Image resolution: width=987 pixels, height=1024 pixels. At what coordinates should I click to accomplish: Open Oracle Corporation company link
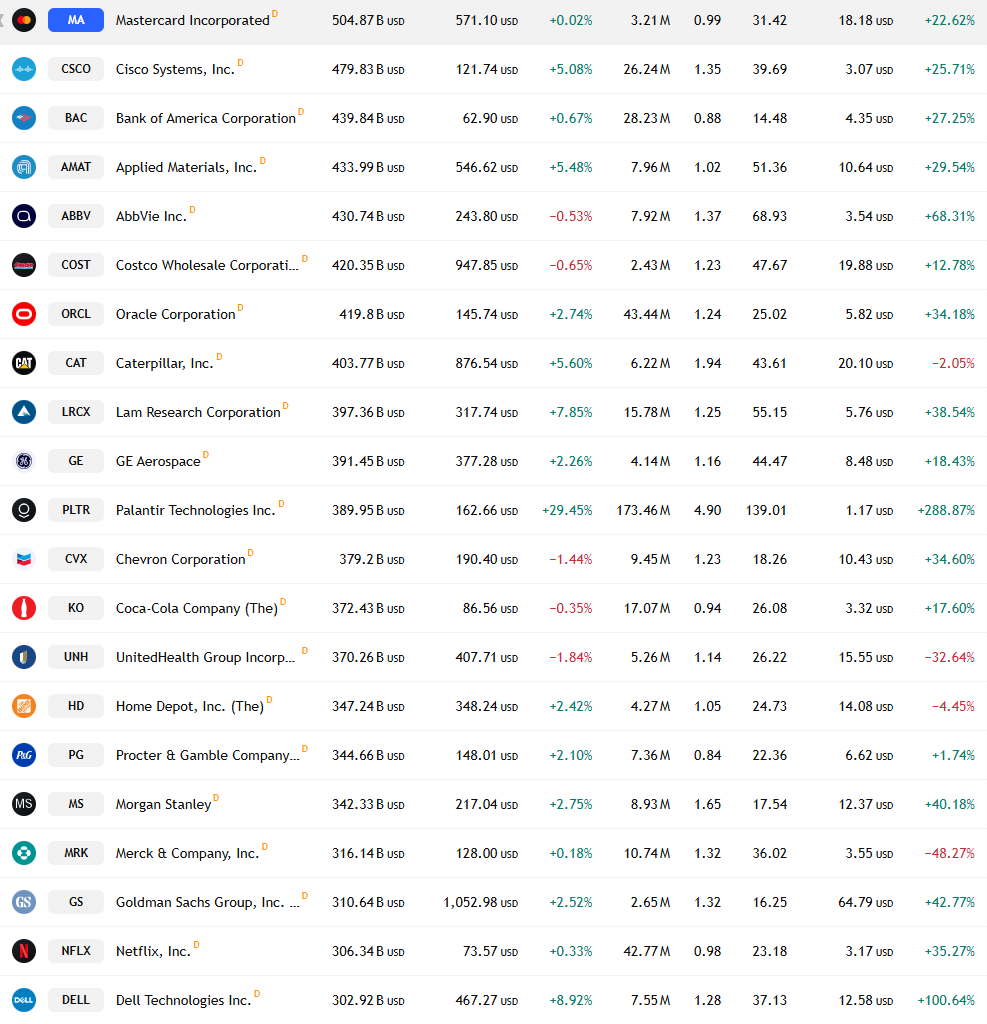175,314
